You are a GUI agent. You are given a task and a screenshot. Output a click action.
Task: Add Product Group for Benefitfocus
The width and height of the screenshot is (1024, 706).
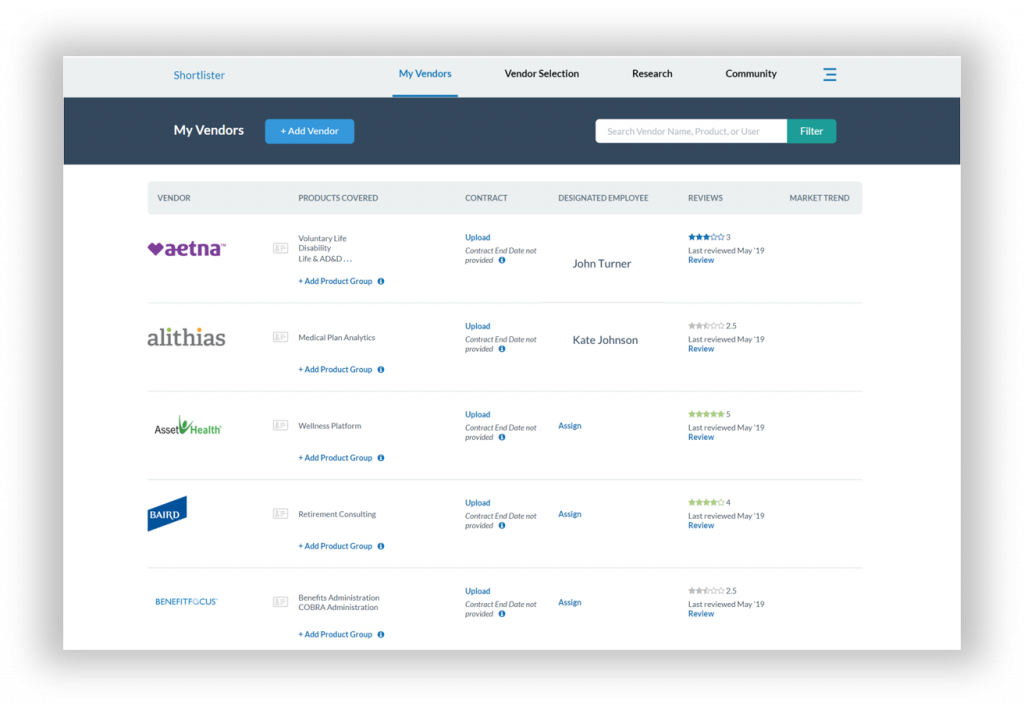(x=335, y=634)
